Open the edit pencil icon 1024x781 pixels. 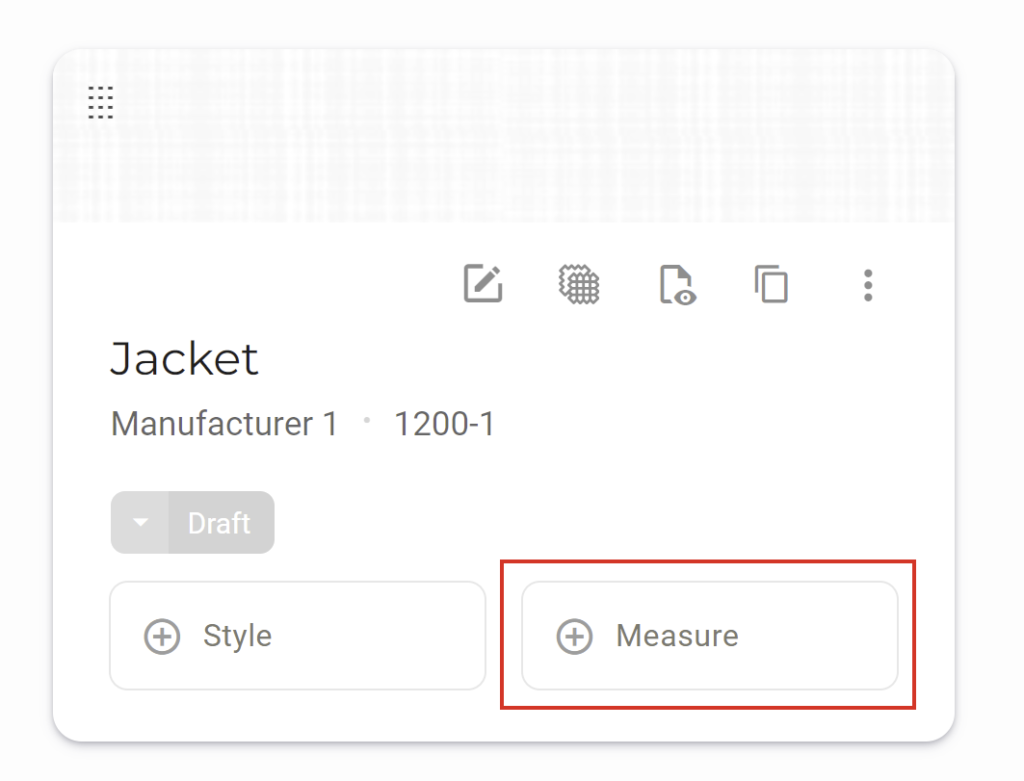[x=483, y=284]
